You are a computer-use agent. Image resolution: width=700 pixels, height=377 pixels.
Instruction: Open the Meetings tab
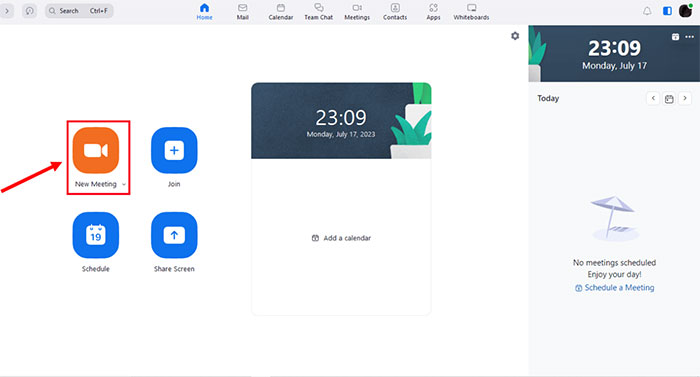pos(357,12)
